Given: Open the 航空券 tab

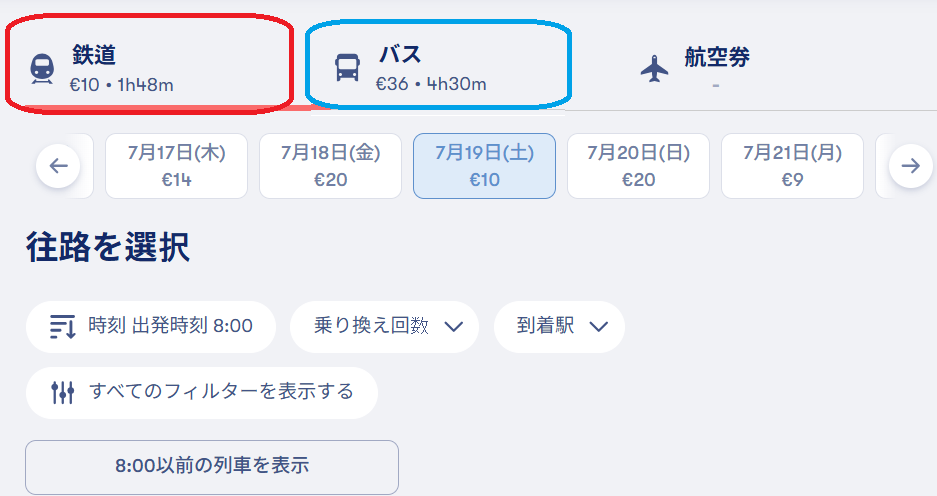Looking at the screenshot, I should tap(696, 68).
